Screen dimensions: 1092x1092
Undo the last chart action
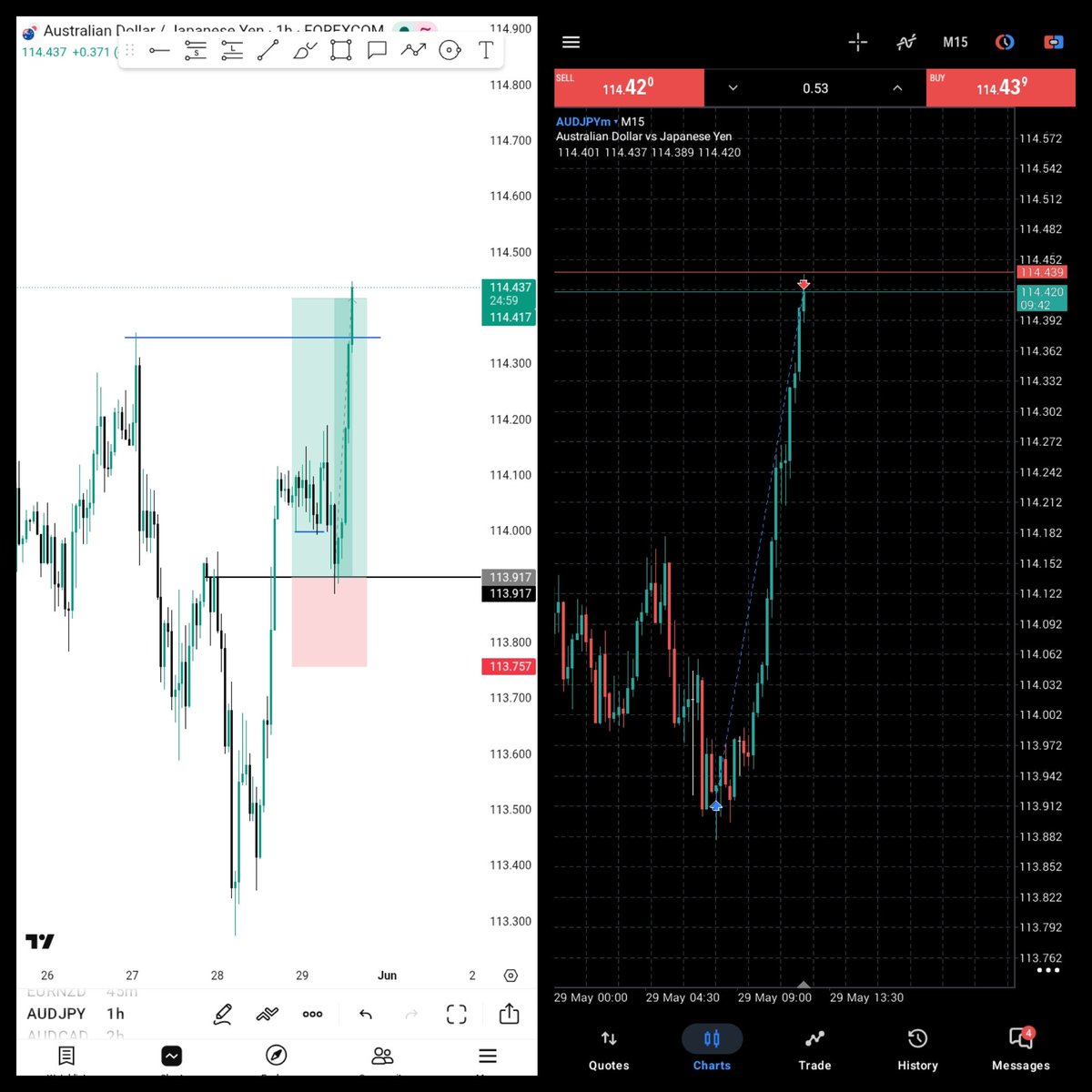click(366, 1014)
